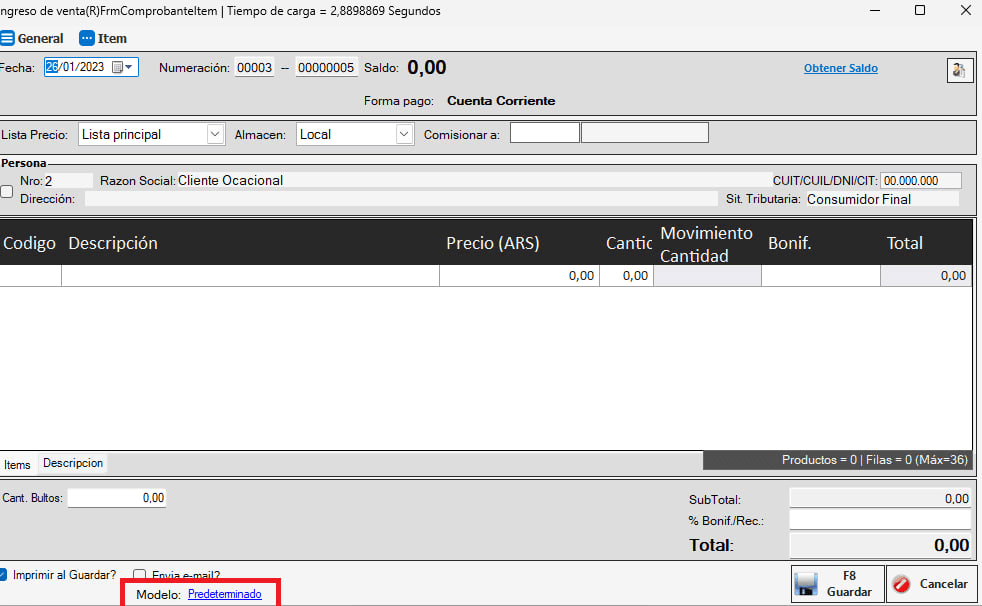Expand the Lista Precio dropdown

click(x=215, y=134)
